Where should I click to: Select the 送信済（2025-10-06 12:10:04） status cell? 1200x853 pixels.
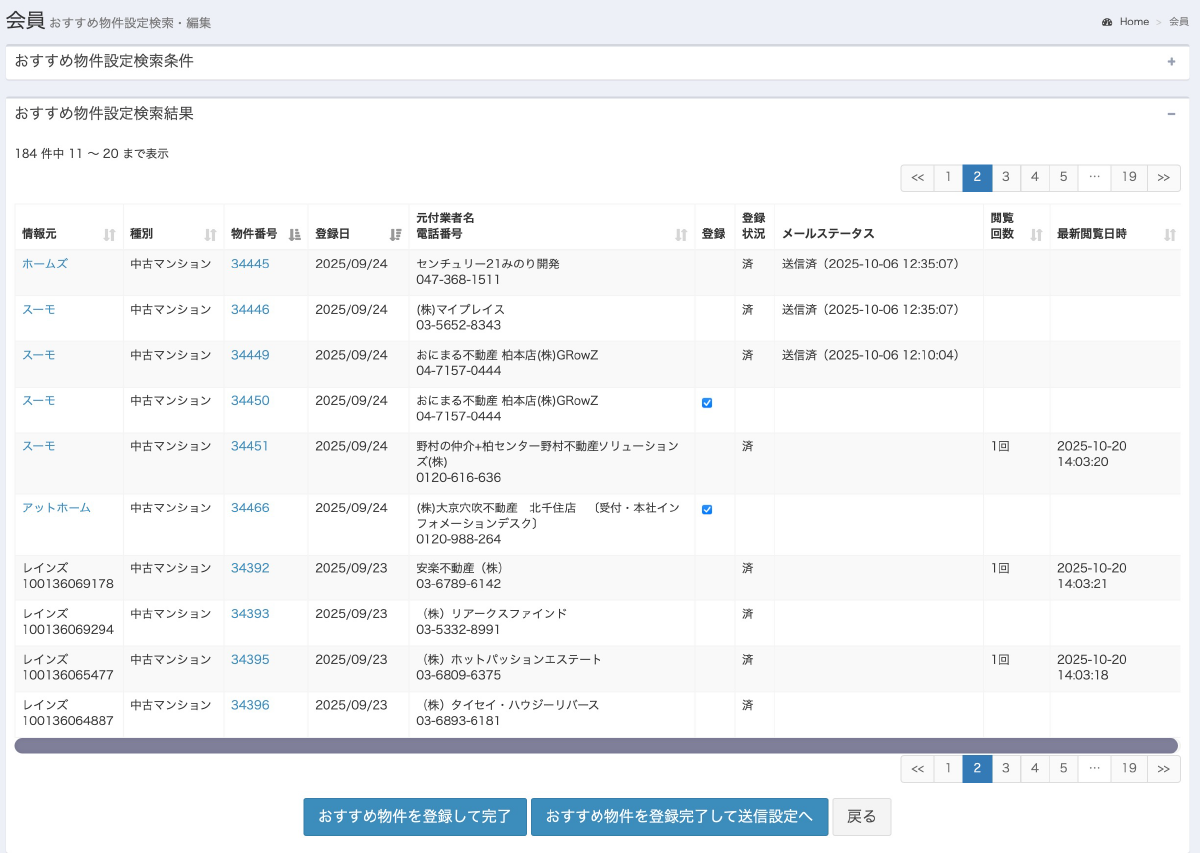(879, 364)
